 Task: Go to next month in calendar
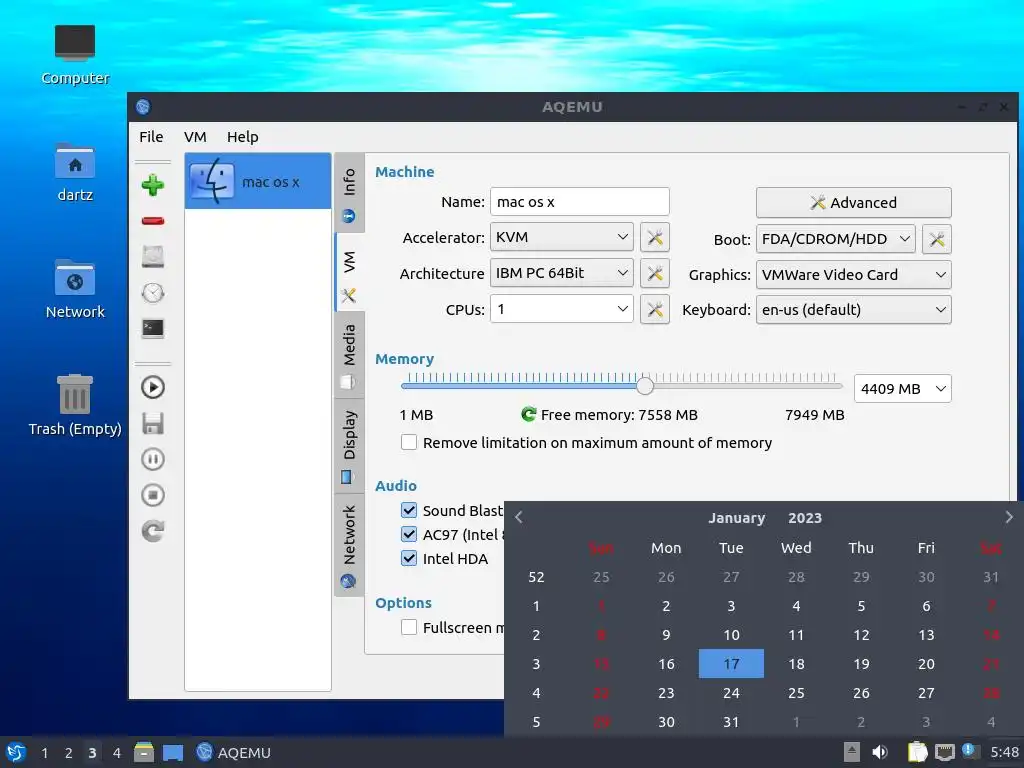pos(1008,517)
